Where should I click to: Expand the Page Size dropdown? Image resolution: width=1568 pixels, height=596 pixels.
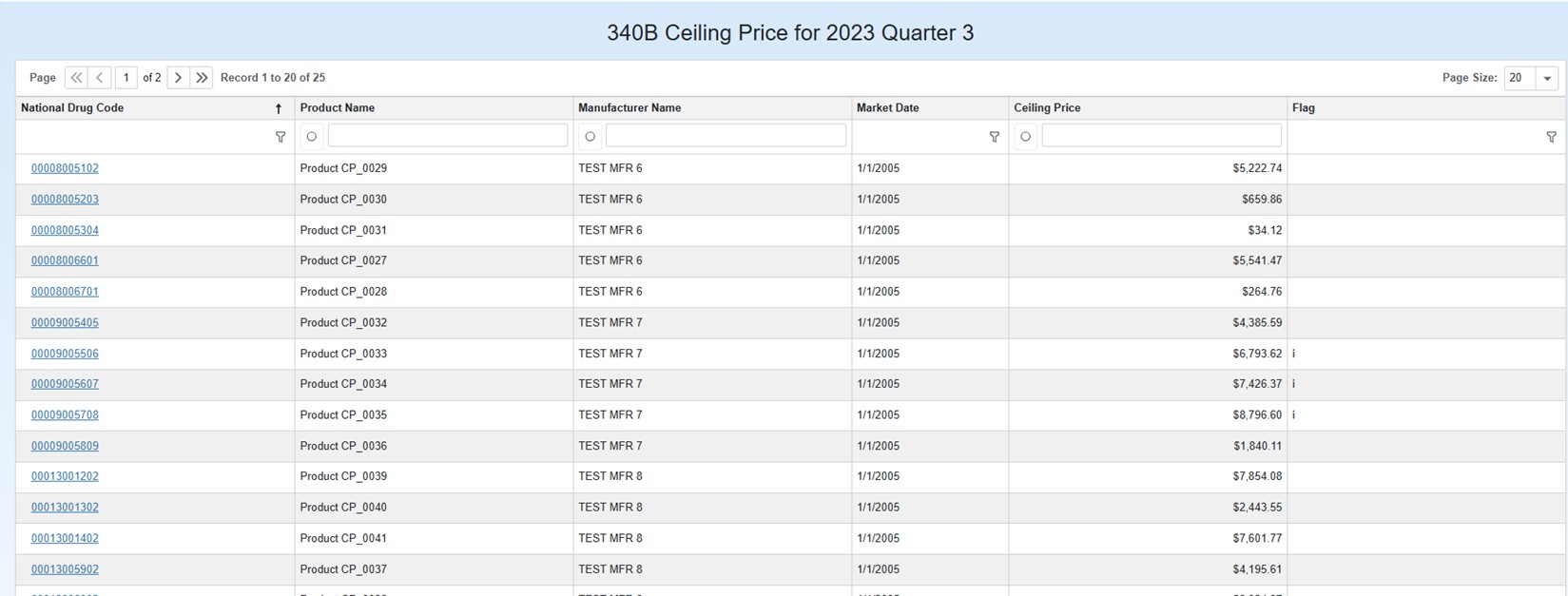1547,78
